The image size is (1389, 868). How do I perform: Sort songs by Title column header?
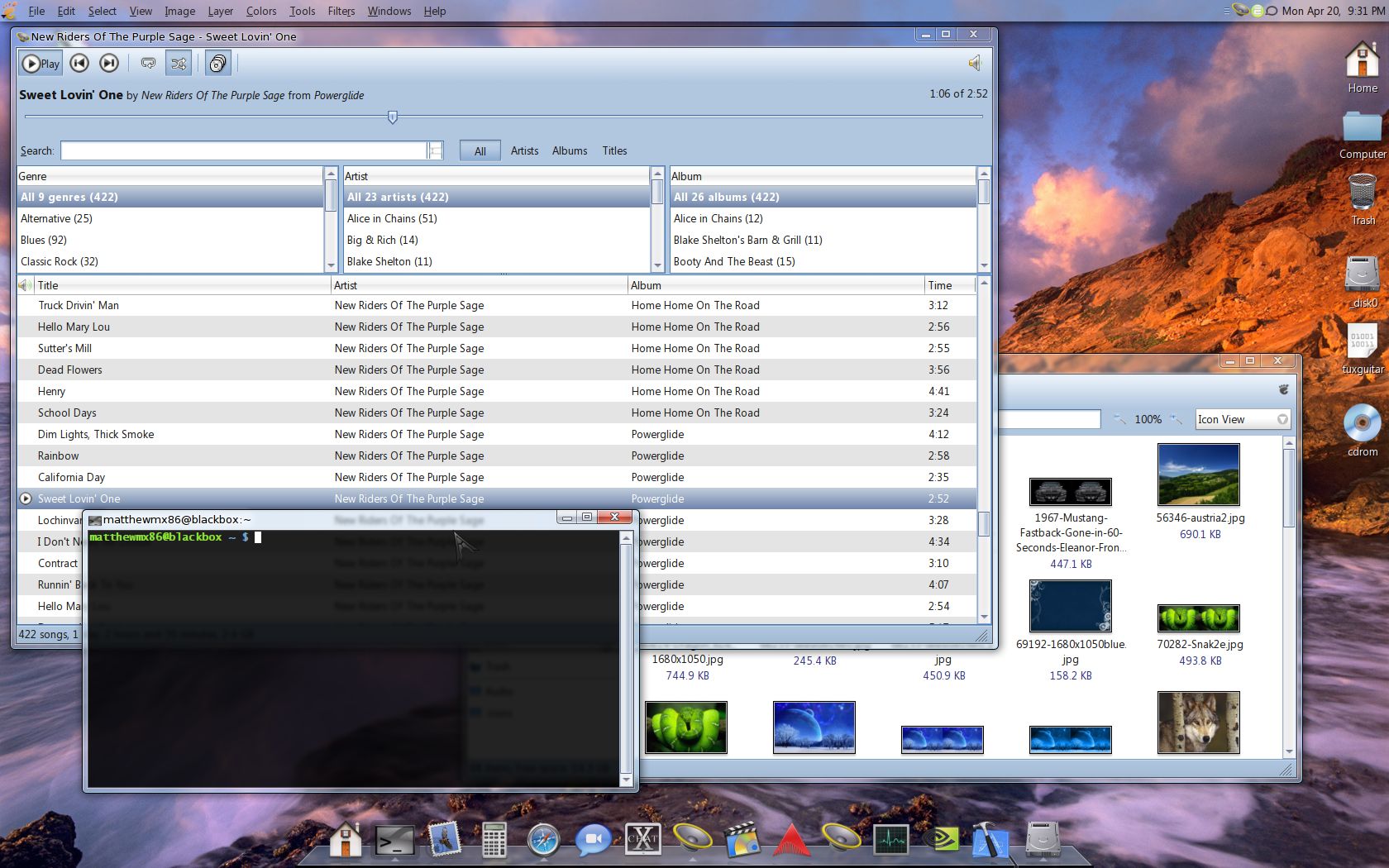coord(182,285)
